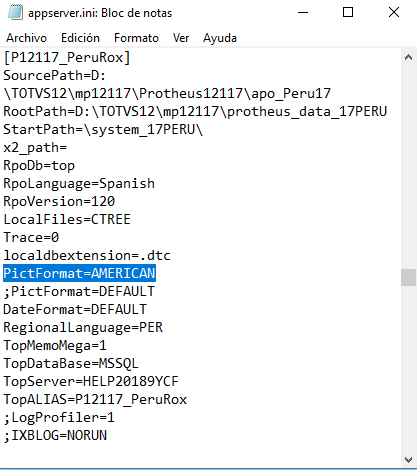417x470 pixels.
Task: Click the Notepad app icon in title bar
Action: (15, 13)
